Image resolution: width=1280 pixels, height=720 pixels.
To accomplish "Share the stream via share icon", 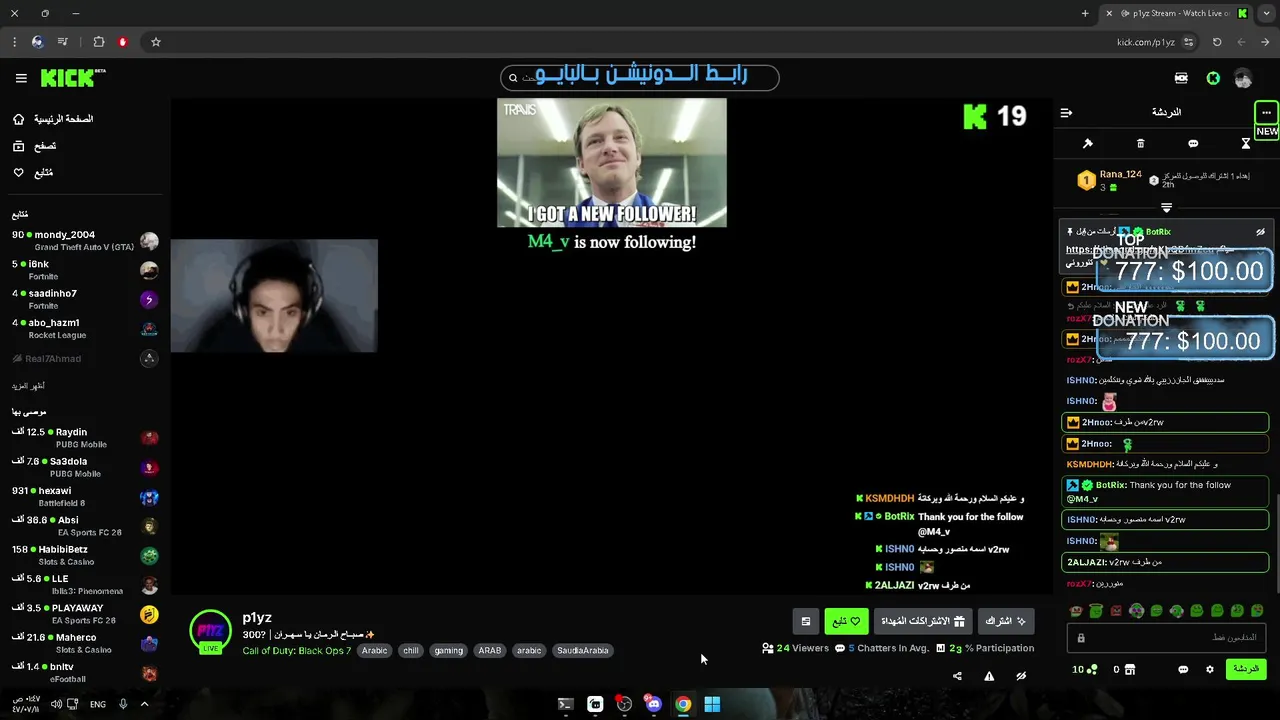I will (x=957, y=676).
